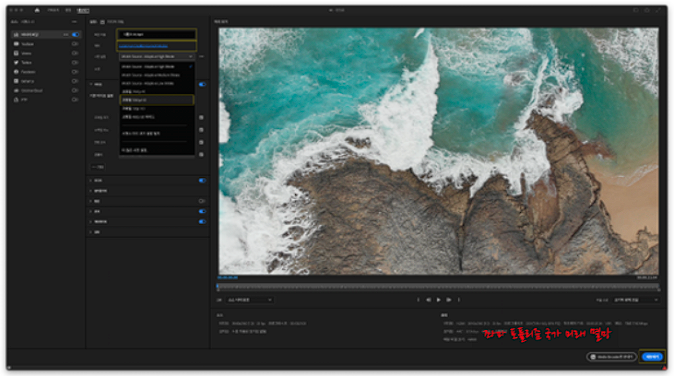Send the job to Media Encoder
This screenshot has height=378, width=674.
click(x=612, y=356)
